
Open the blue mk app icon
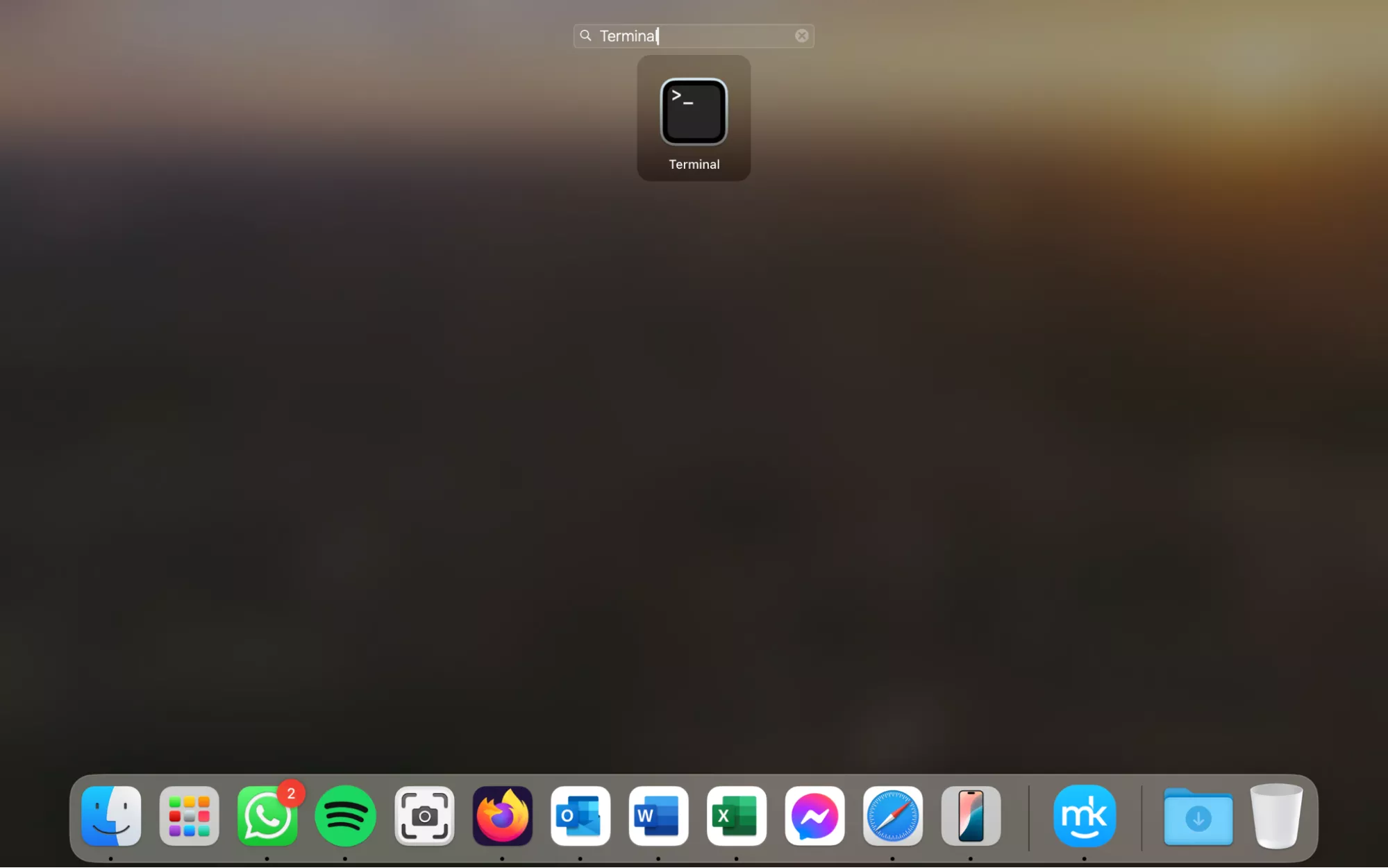(1084, 816)
